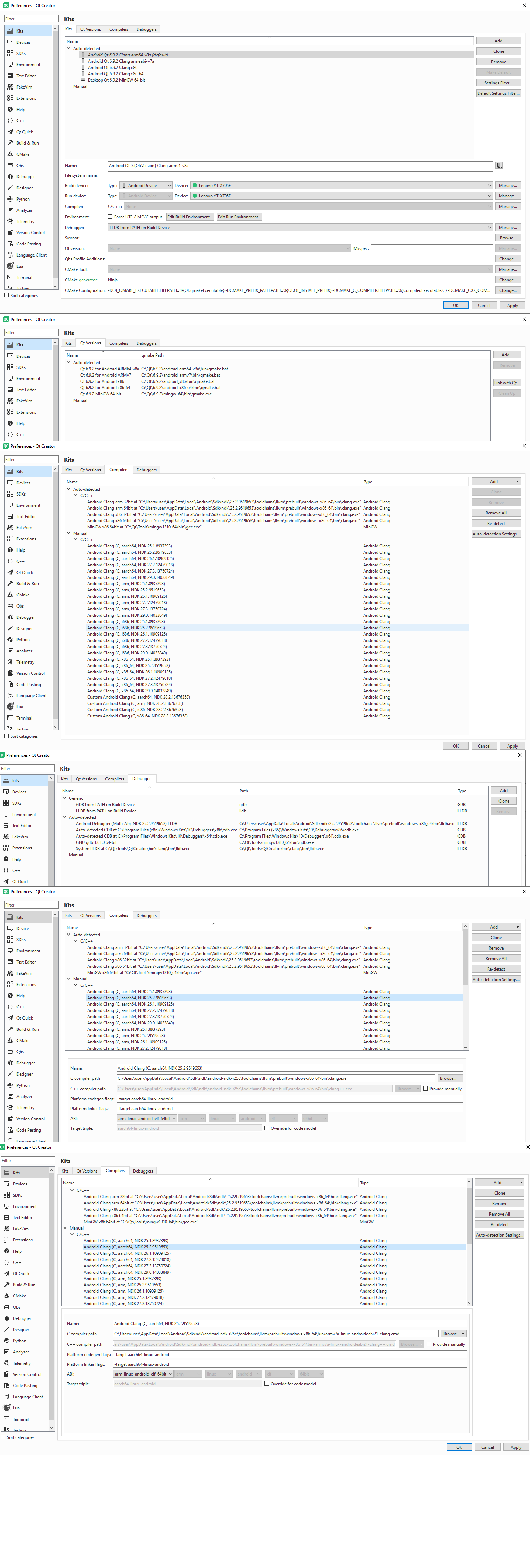Select 'GNU gdb 13.1.0 64-bit' debugger row
Screen dimensions: 530x1568
[96, 842]
